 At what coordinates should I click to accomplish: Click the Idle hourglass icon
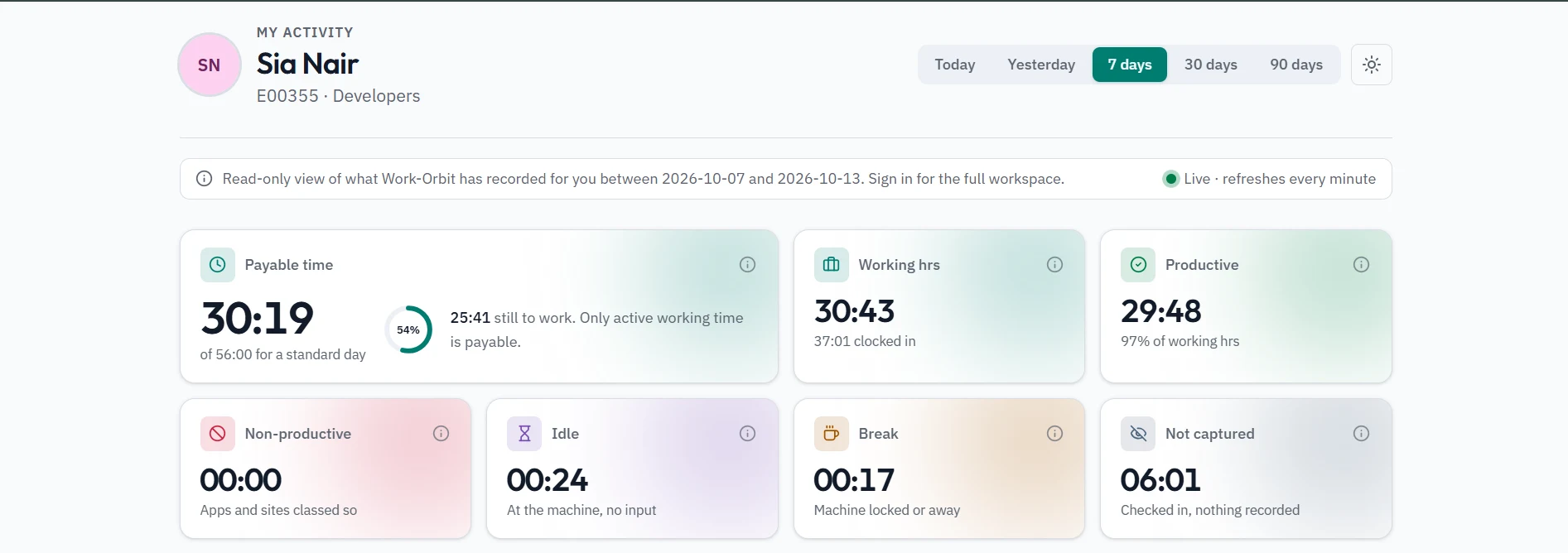tap(524, 434)
